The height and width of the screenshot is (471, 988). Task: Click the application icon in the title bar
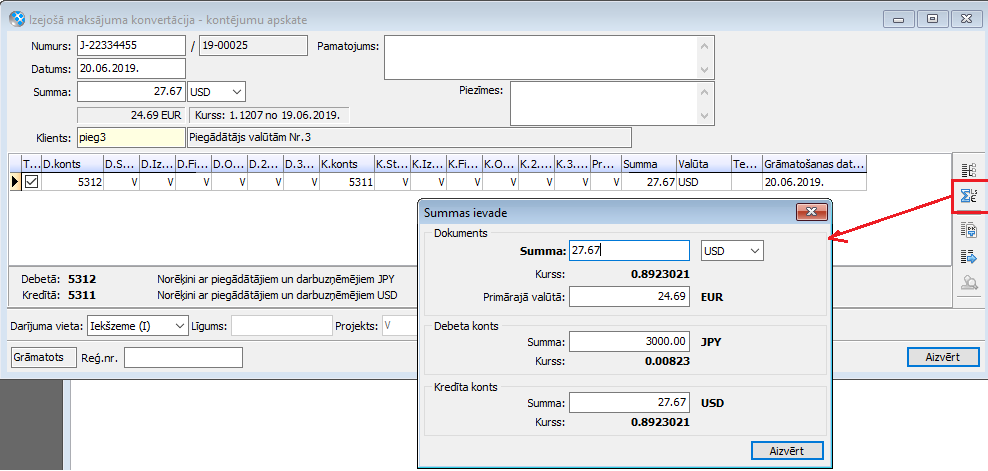(18, 20)
